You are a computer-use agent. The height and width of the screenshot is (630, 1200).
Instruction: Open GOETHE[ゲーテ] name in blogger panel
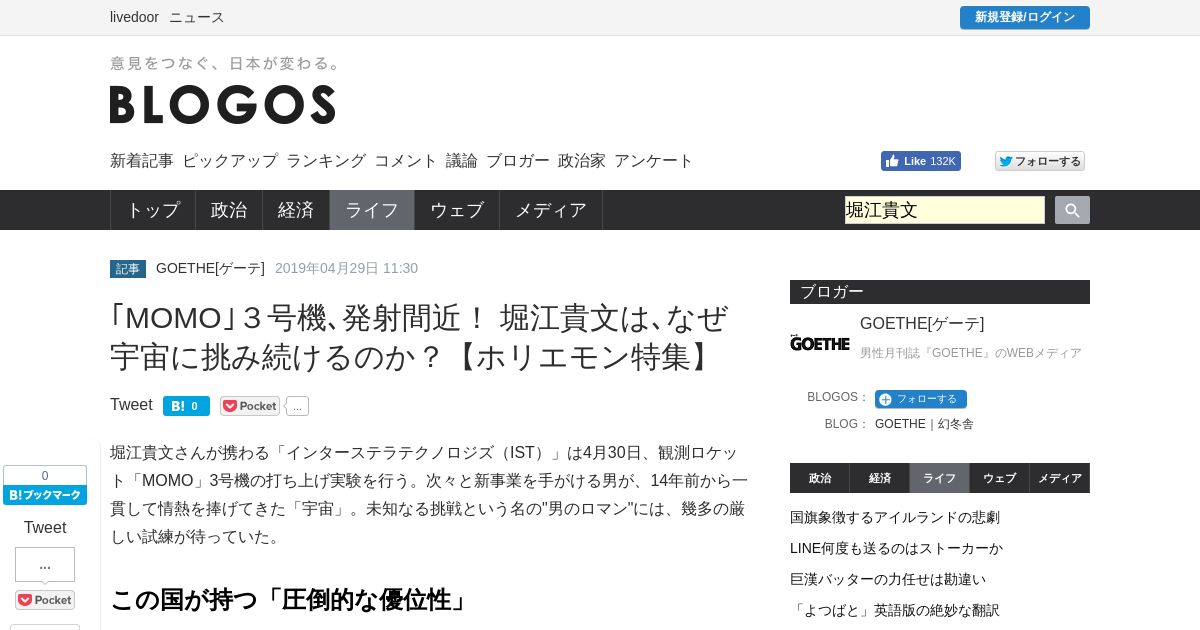[922, 324]
